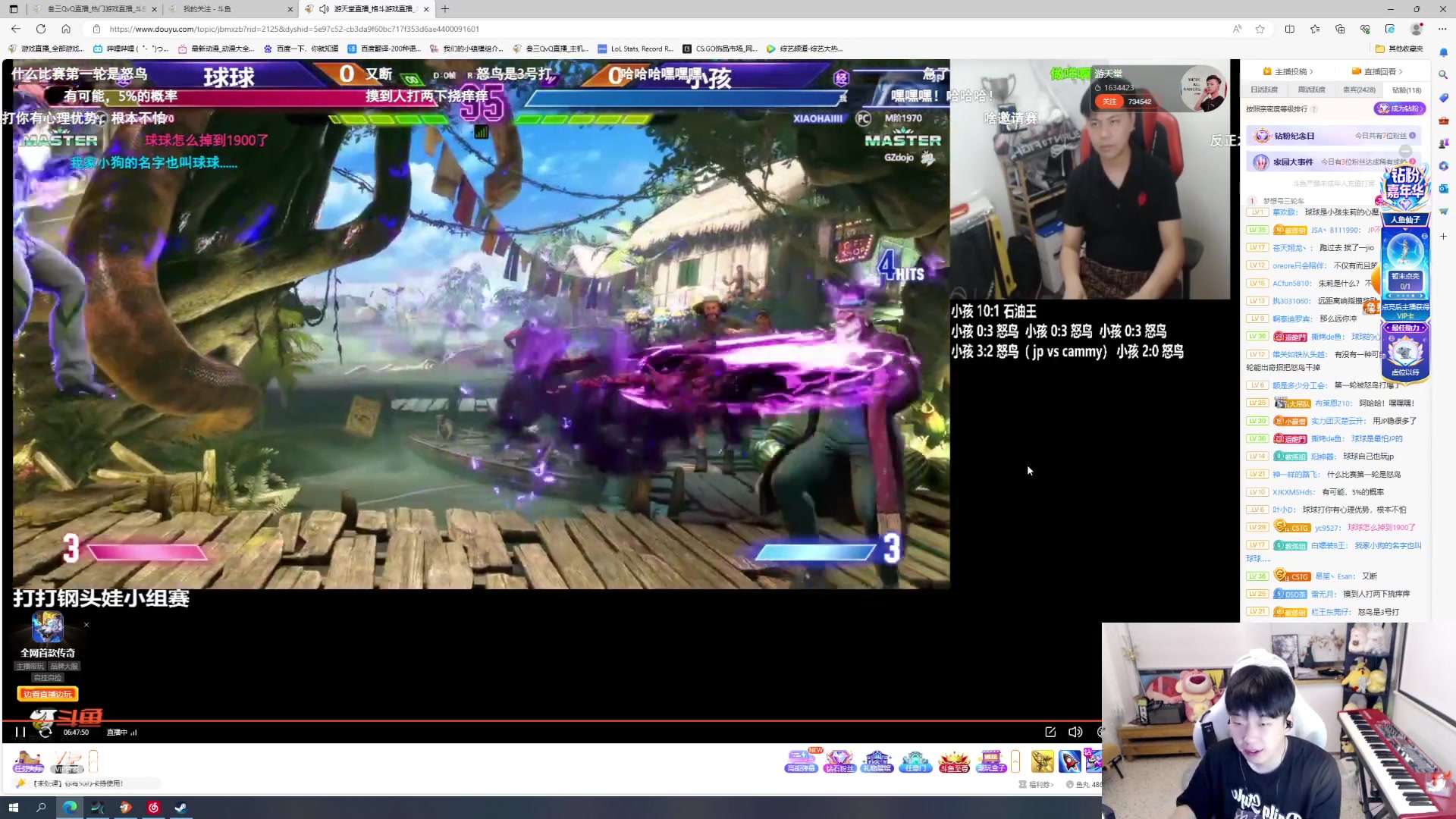The image size is (1456, 819).
Task: Pause the live stream playback
Action: point(20,732)
